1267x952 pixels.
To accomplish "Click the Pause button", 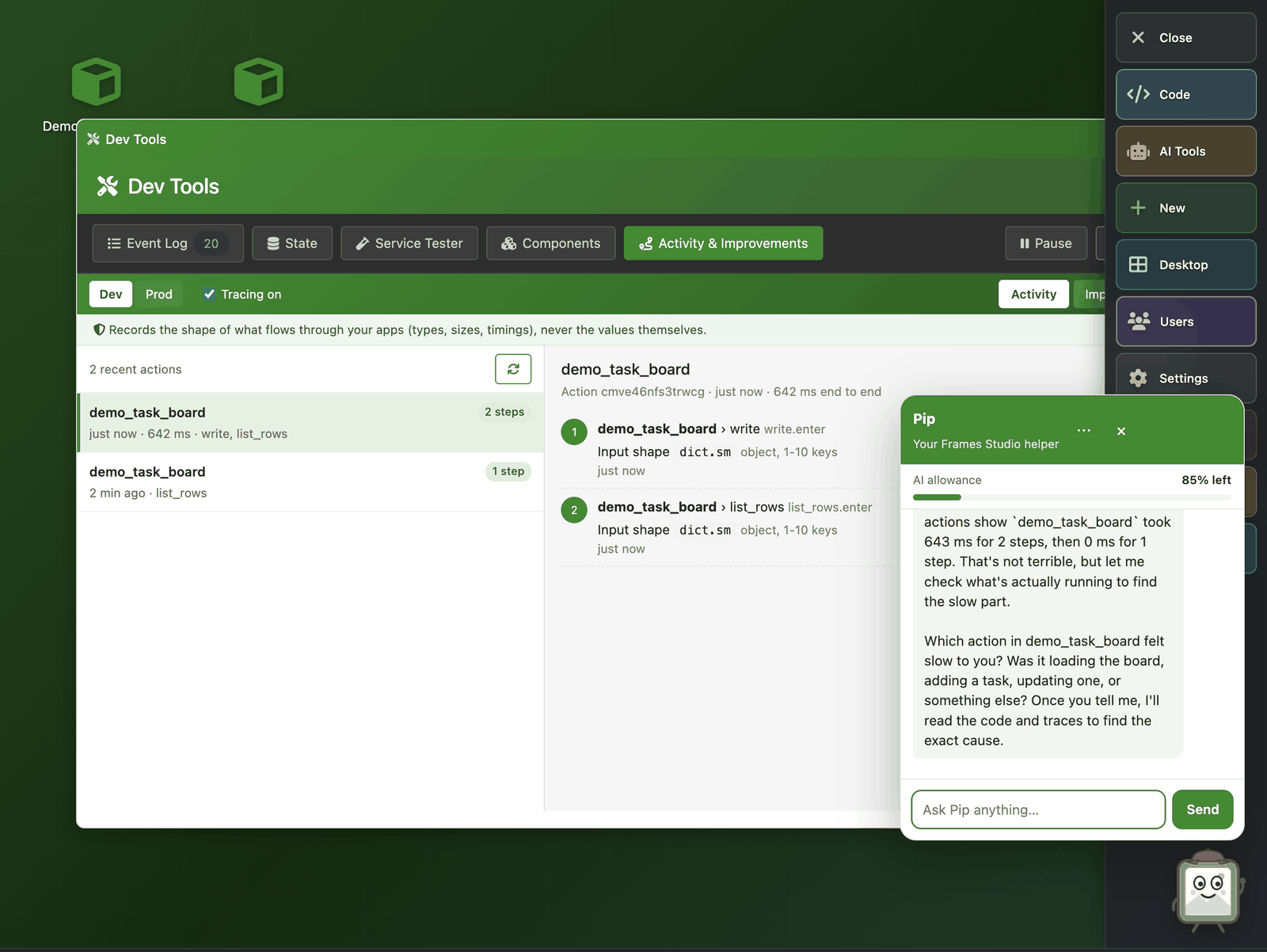I will coord(1046,243).
